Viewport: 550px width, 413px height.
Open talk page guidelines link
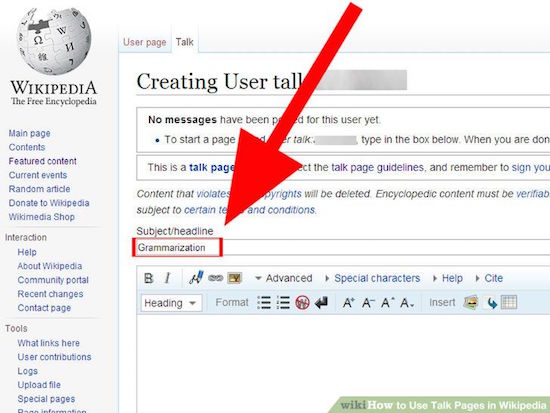coord(377,167)
